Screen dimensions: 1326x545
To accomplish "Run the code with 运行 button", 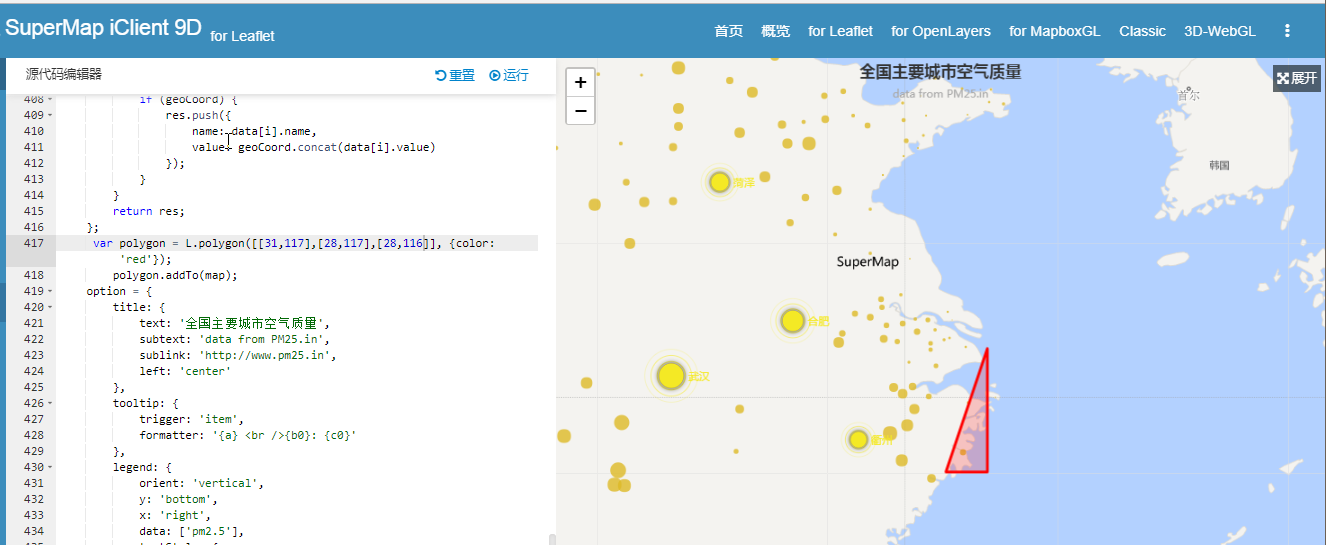I will tap(508, 75).
